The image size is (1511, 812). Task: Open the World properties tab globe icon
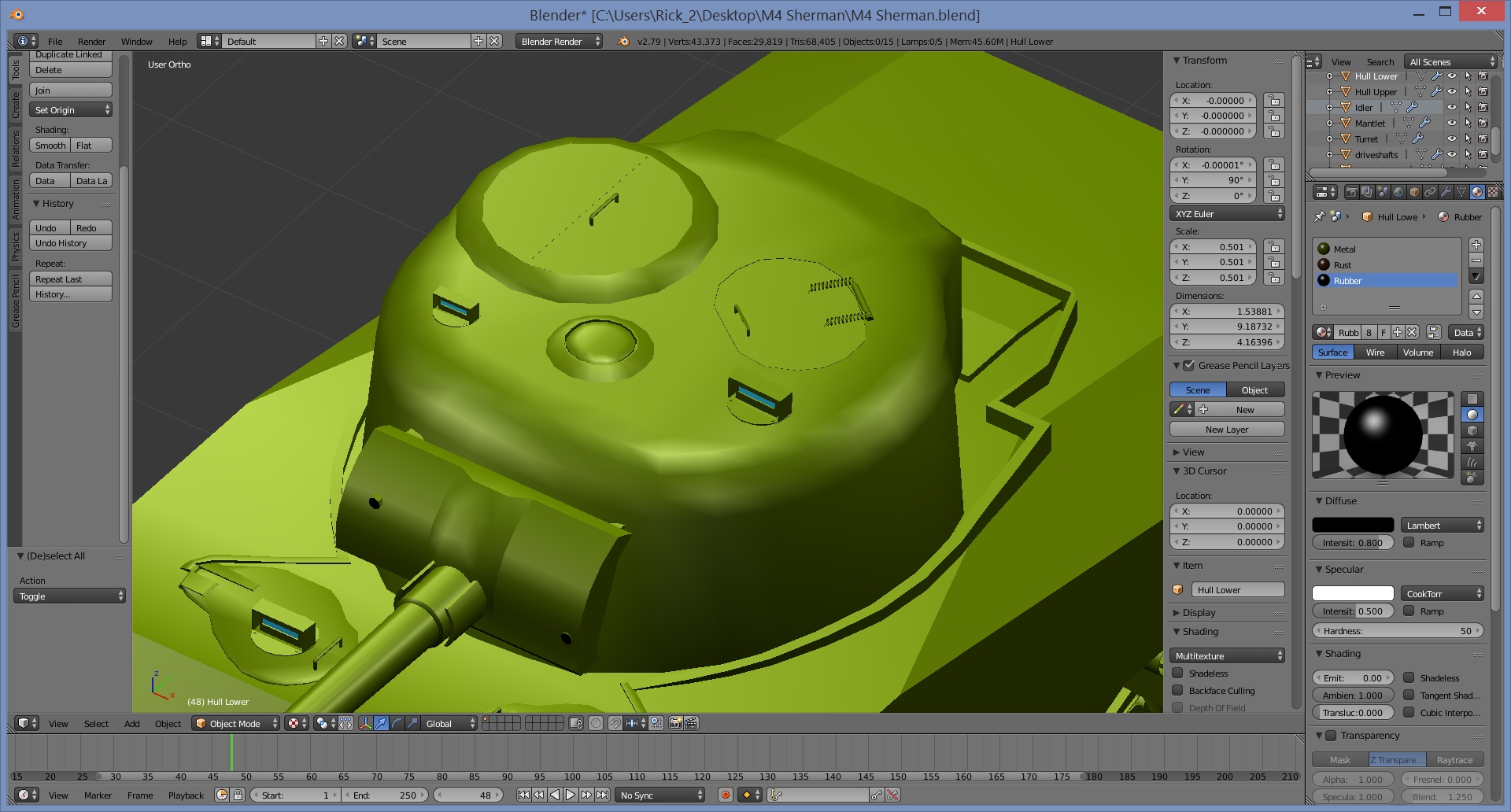(x=1398, y=192)
